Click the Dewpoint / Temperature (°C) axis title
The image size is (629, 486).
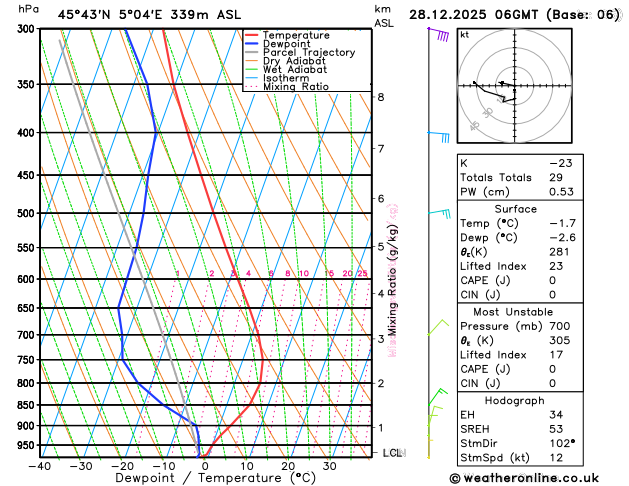(x=215, y=478)
